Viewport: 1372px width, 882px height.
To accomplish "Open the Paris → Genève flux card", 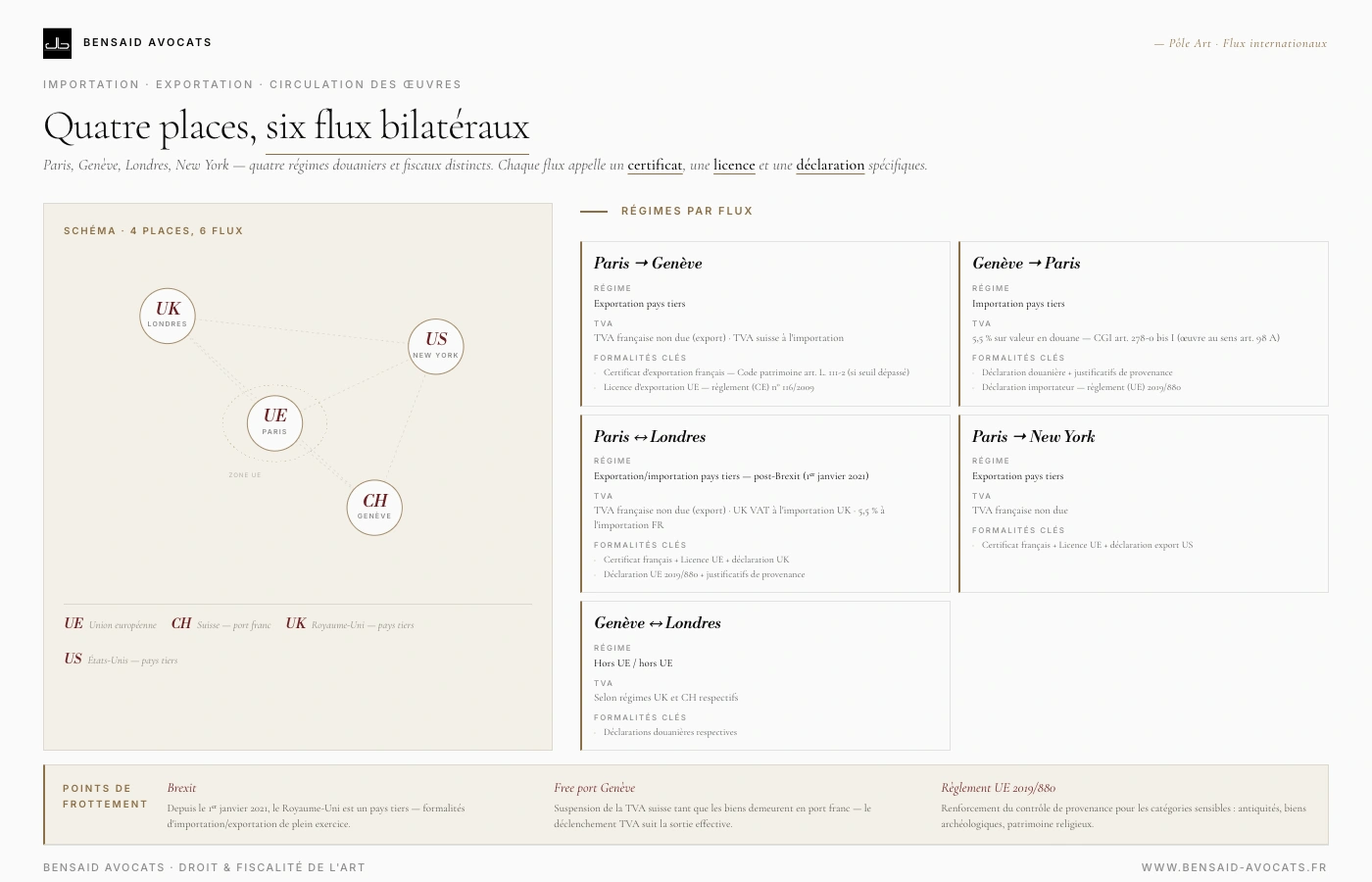I will coord(765,323).
